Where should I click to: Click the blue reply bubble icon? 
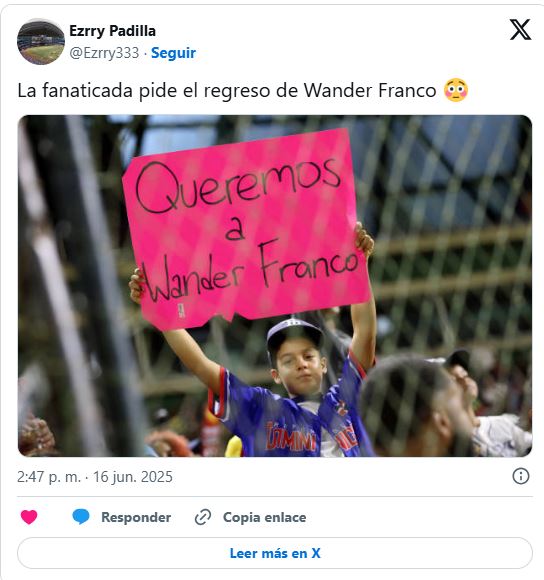point(81,517)
